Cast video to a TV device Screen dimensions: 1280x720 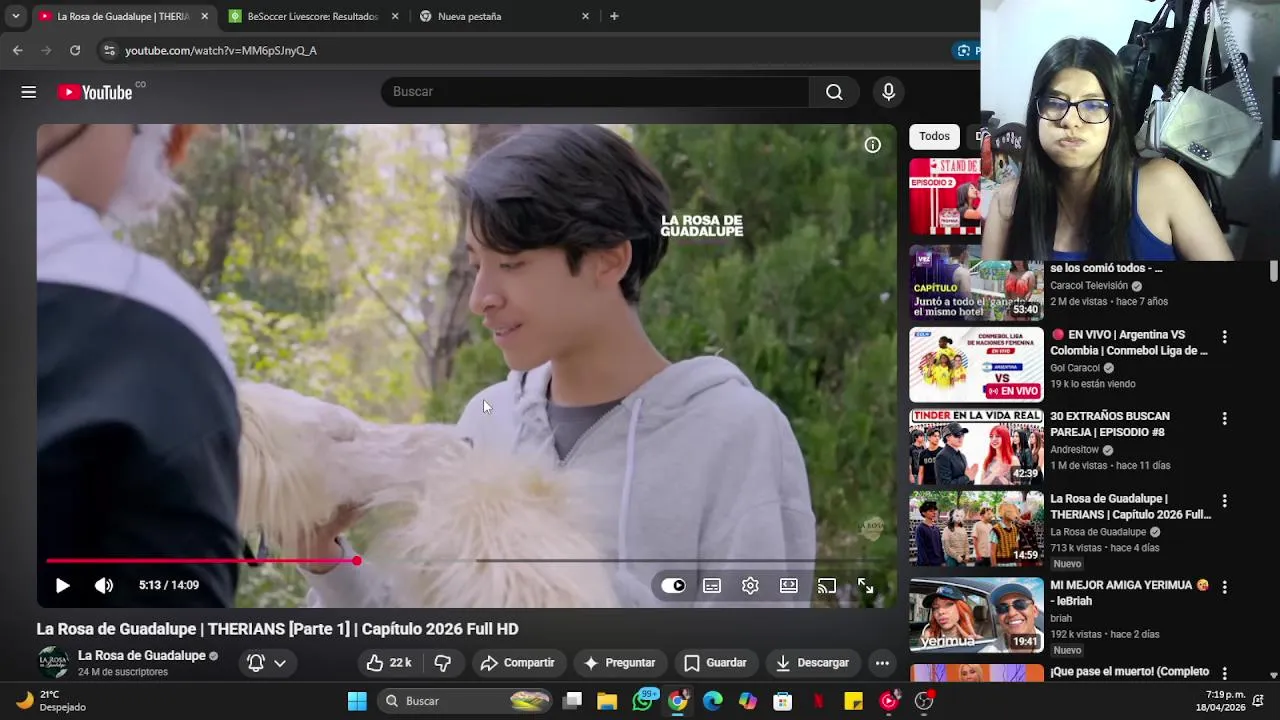(x=827, y=586)
